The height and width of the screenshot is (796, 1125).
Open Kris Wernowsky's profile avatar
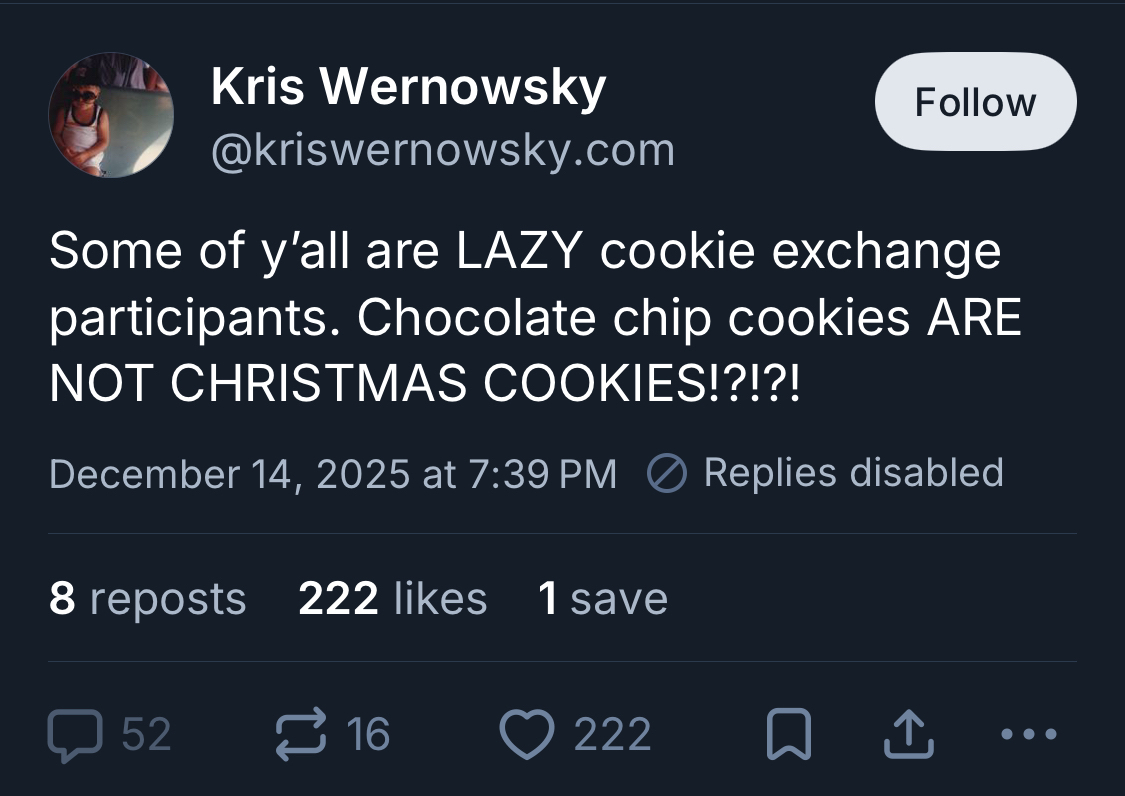pos(111,115)
